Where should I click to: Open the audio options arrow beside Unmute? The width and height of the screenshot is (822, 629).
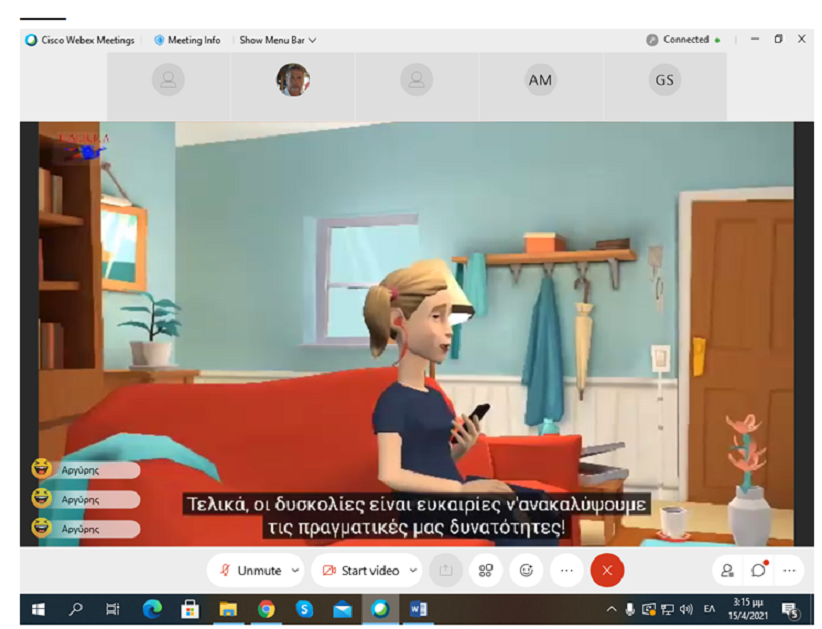[x=296, y=570]
